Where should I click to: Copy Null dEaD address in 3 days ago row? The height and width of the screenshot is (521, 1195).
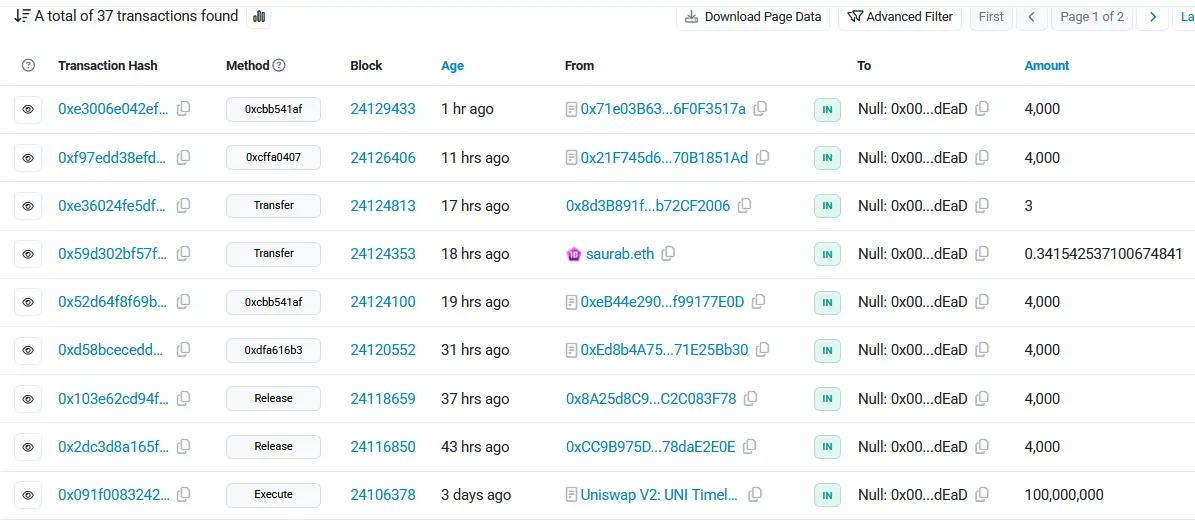pos(982,494)
